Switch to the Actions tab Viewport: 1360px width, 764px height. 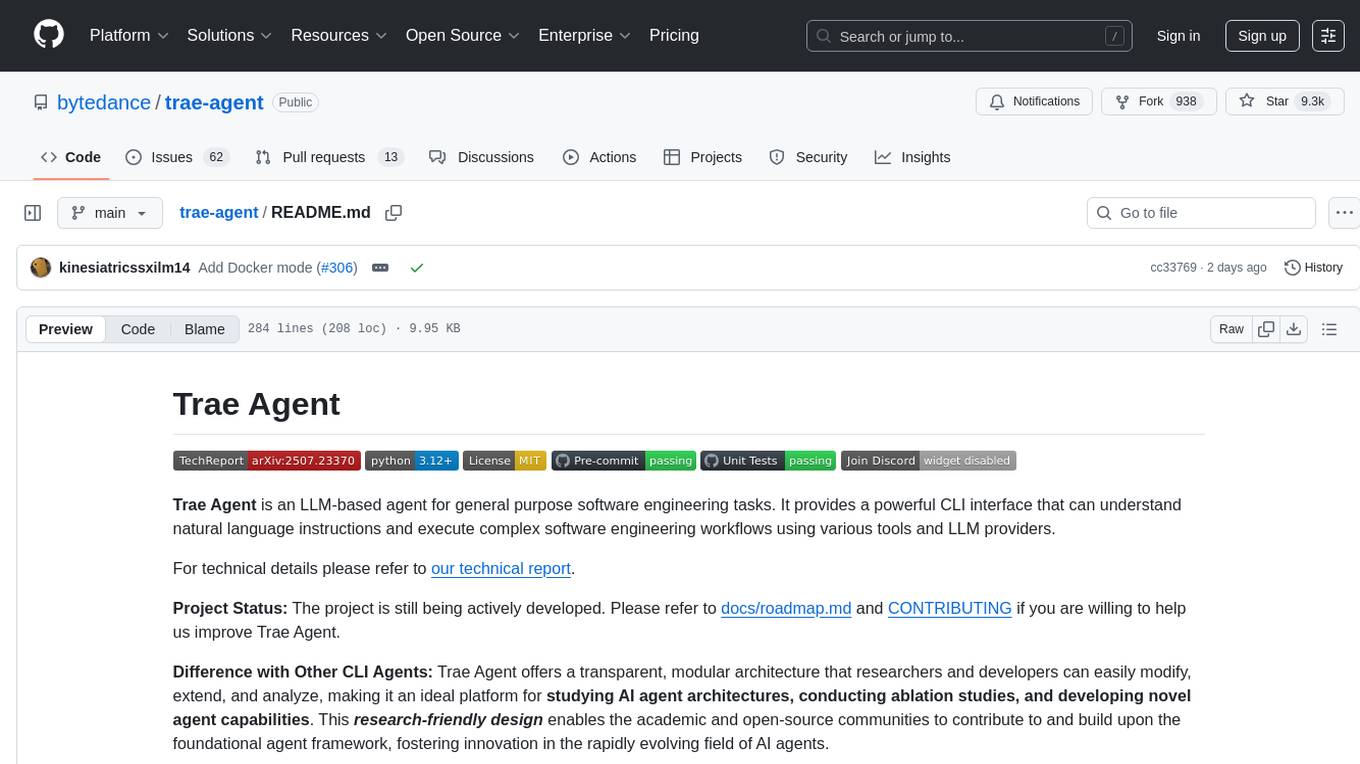[x=600, y=157]
